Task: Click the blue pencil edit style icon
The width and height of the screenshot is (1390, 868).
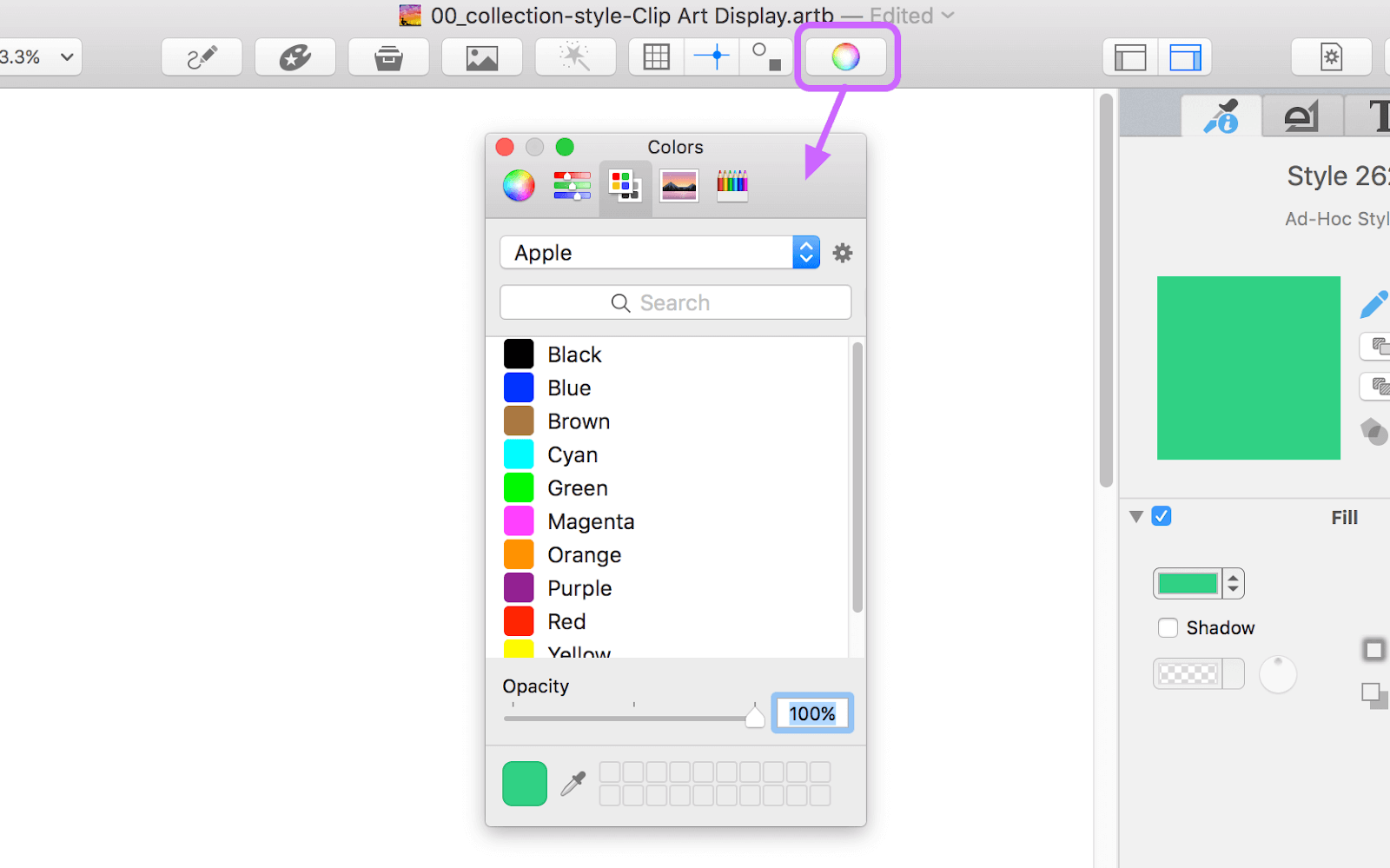Action: [1373, 304]
